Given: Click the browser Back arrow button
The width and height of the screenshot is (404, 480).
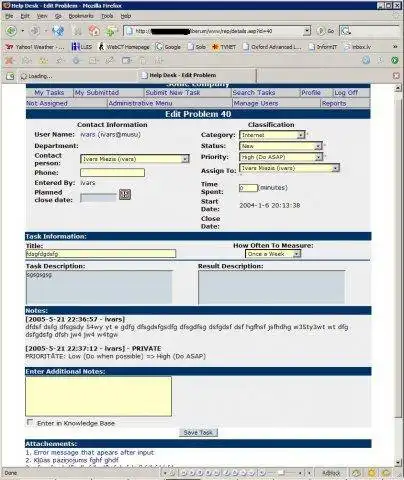Looking at the screenshot, I should (x=11, y=31).
